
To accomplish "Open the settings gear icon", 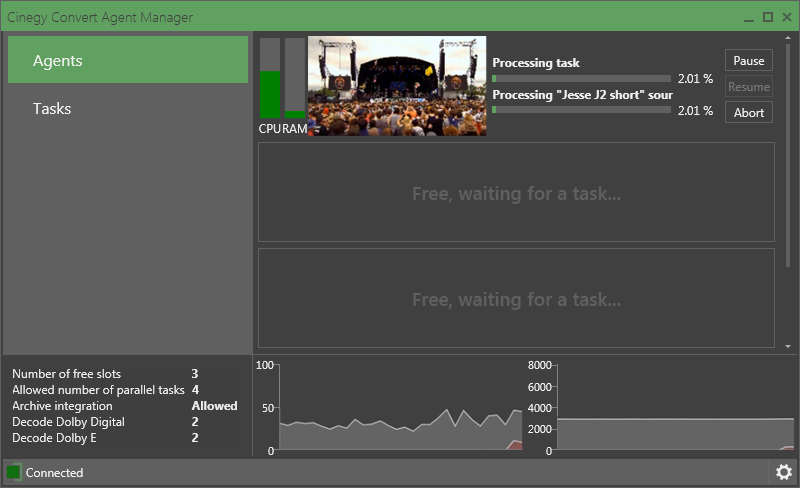I will click(x=784, y=472).
